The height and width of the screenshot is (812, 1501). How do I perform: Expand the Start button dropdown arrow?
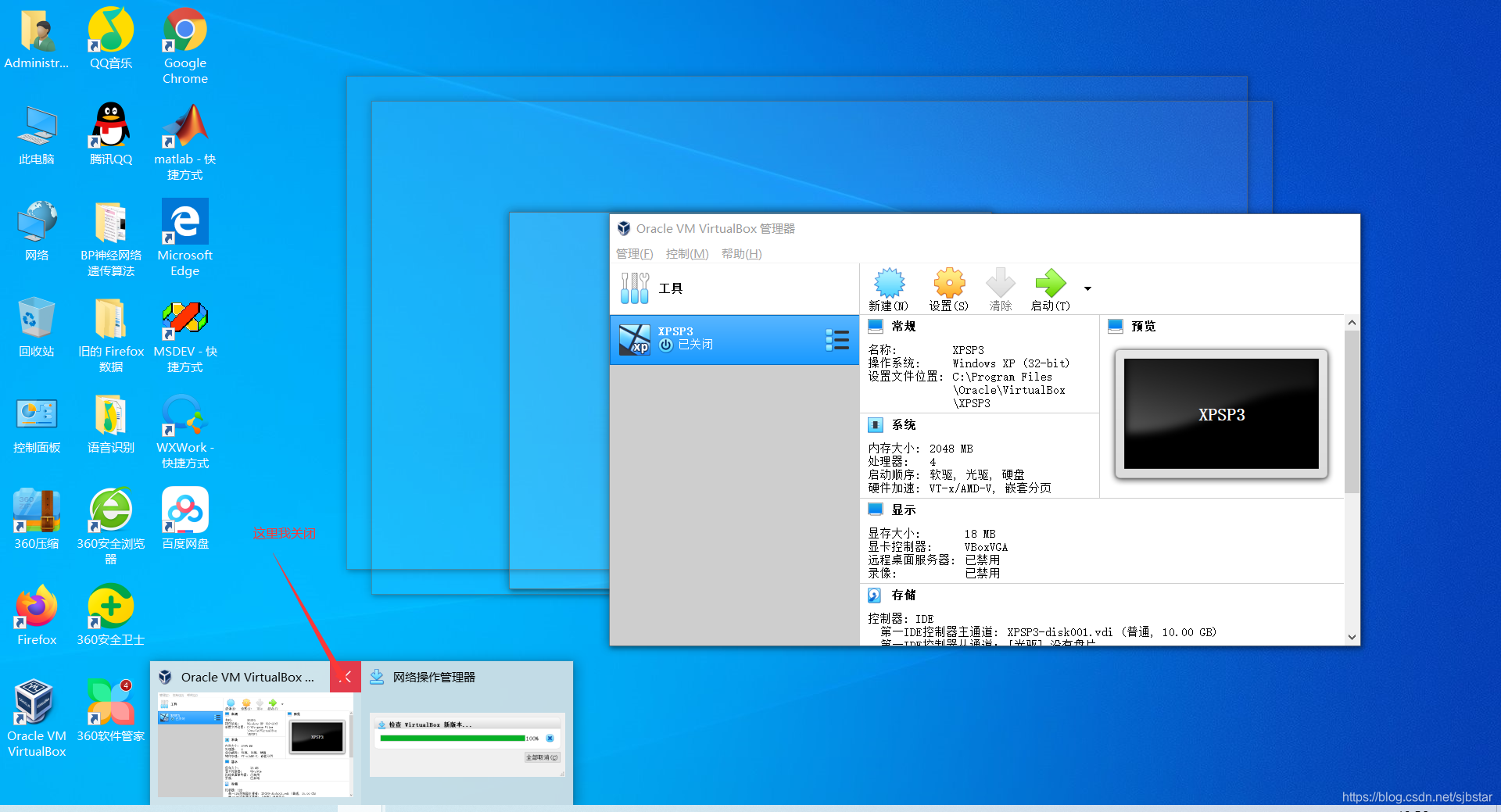[x=1087, y=288]
